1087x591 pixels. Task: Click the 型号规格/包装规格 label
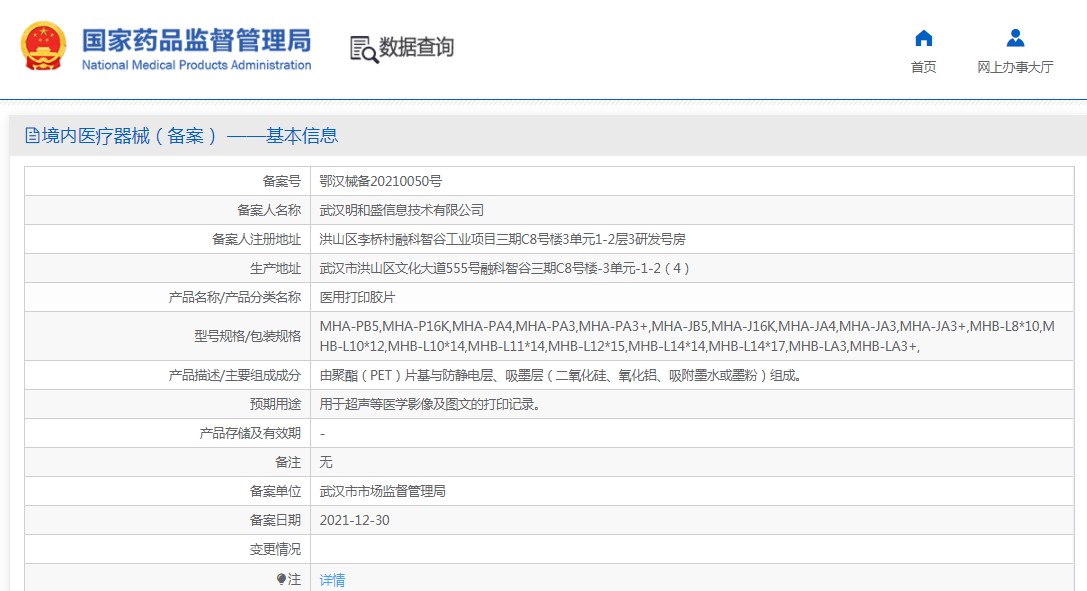point(247,336)
